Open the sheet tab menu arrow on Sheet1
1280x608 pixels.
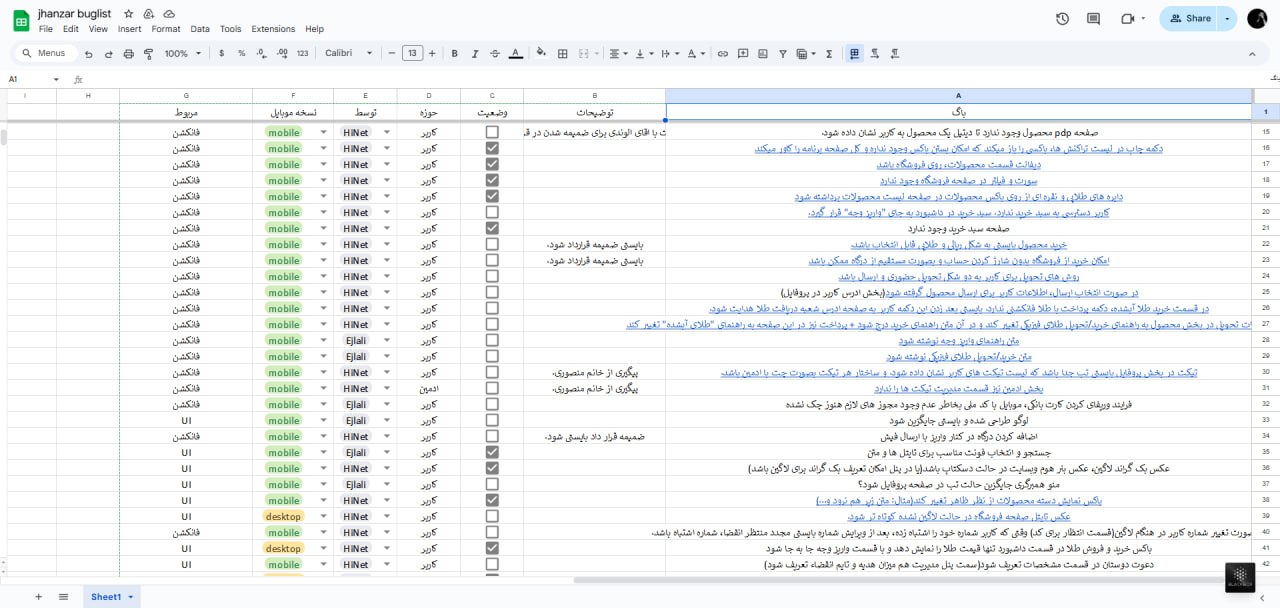130,597
